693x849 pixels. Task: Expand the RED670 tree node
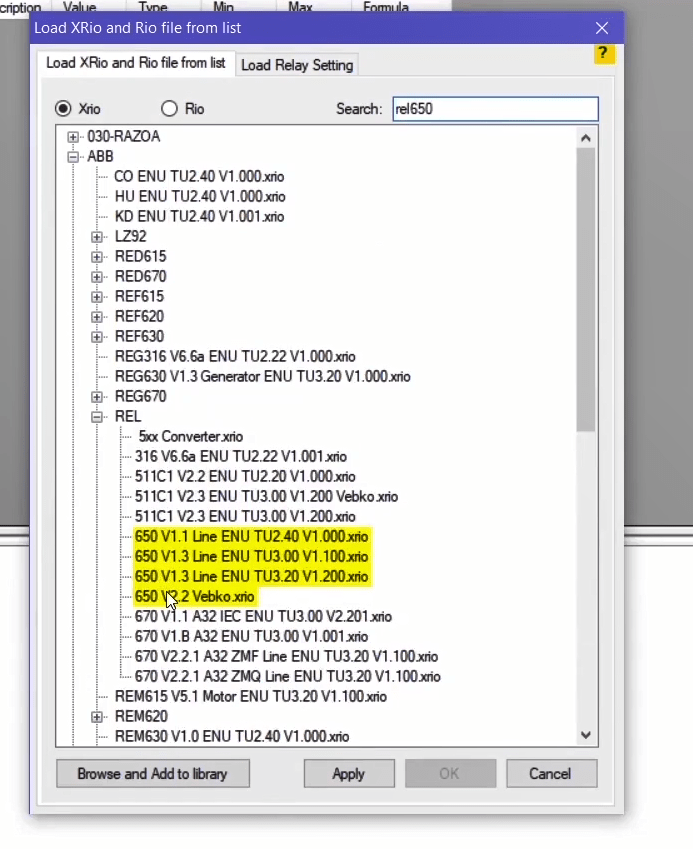coord(97,277)
